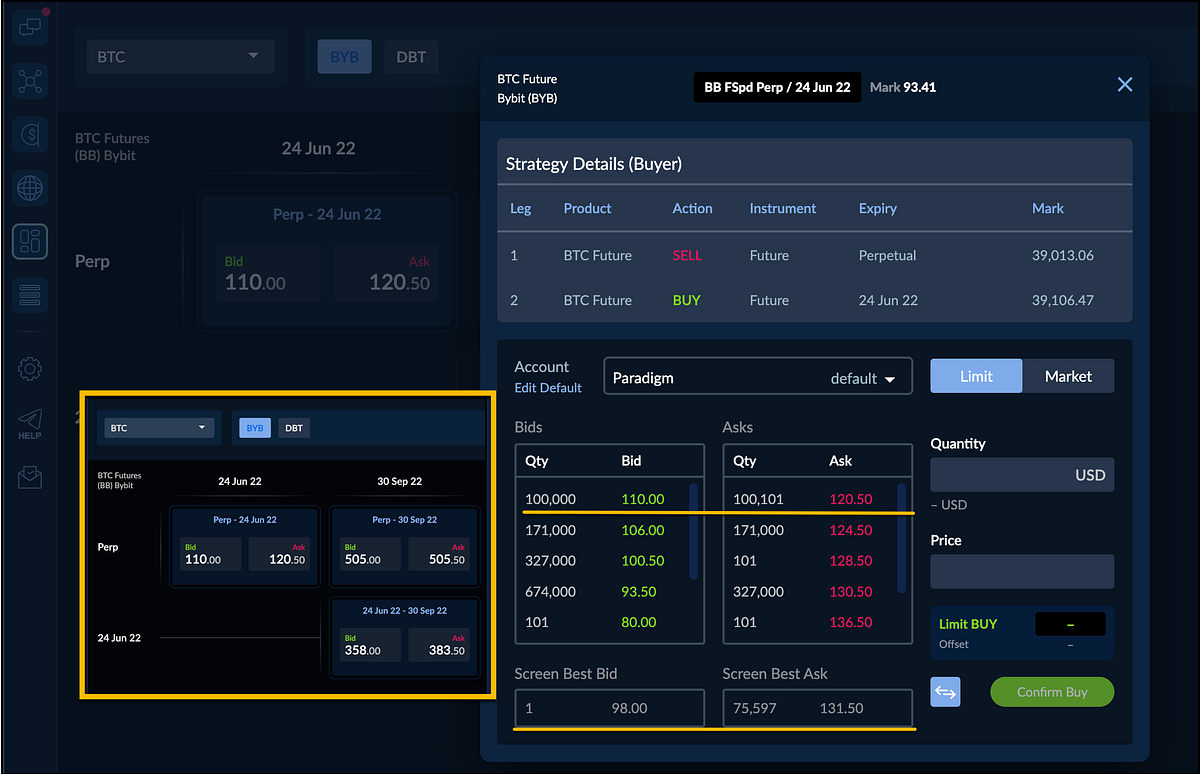Click the paper plane HELP icon
This screenshot has height=774, width=1200.
29,421
